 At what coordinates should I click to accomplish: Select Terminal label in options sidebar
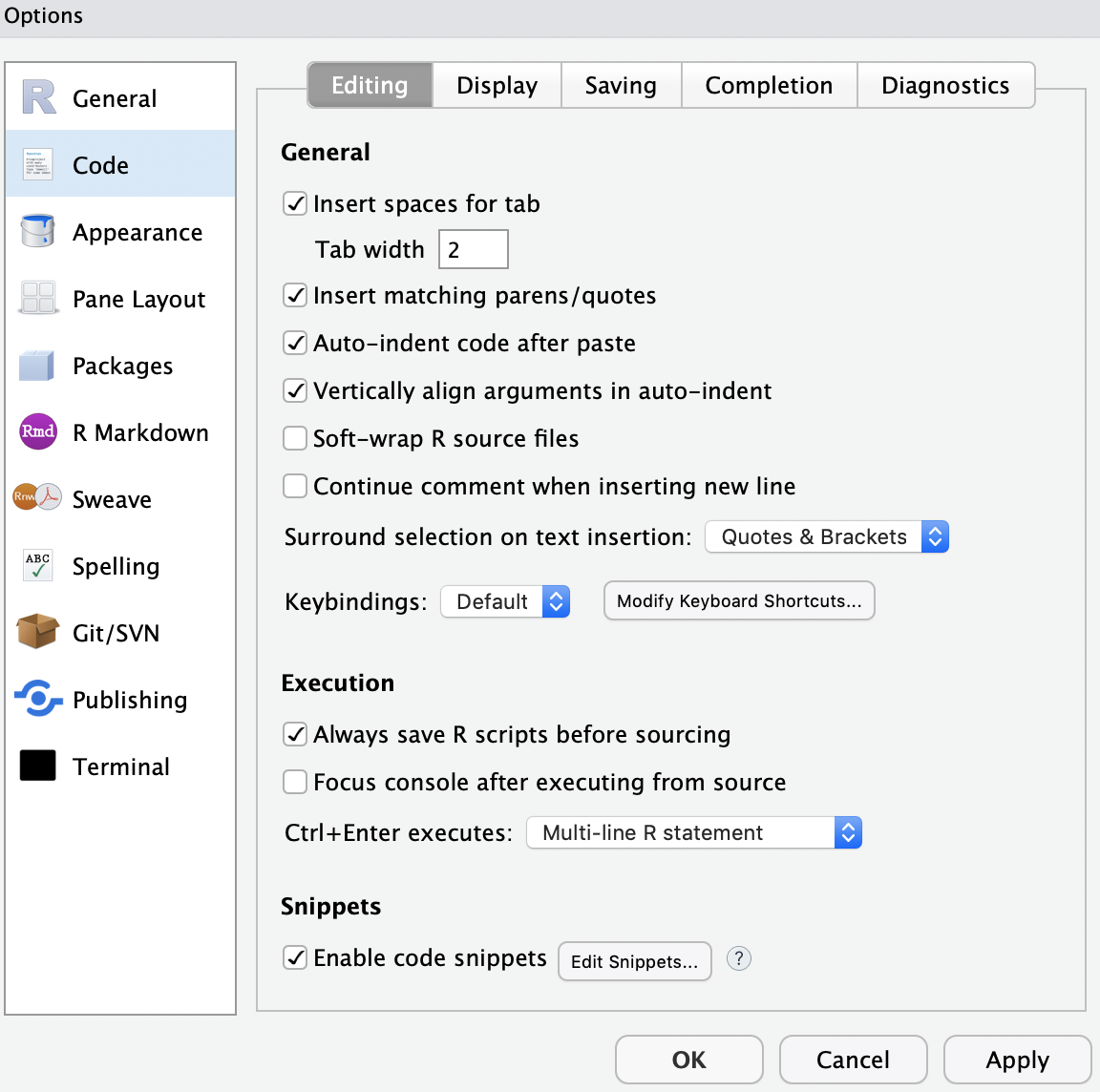point(120,766)
